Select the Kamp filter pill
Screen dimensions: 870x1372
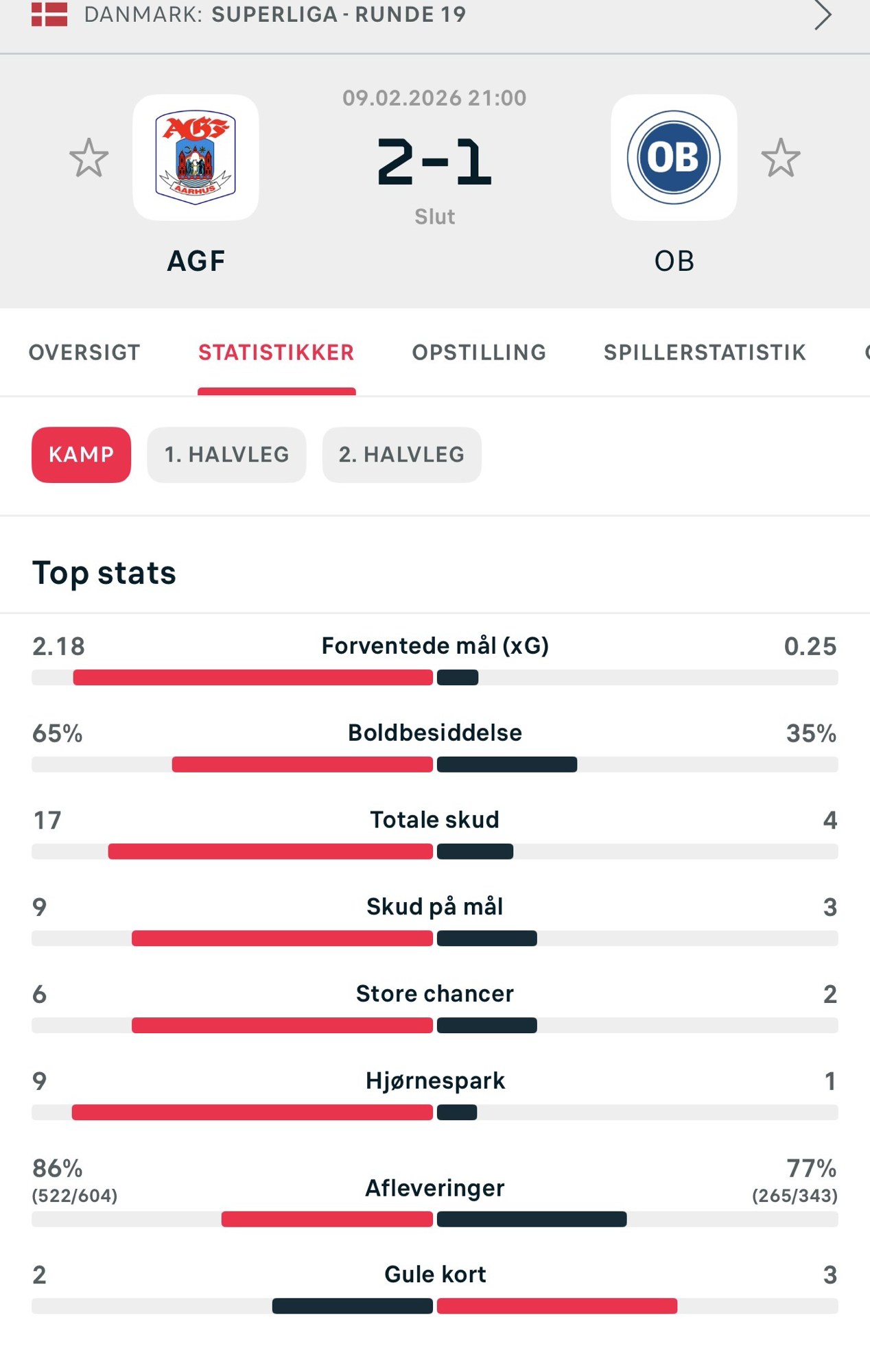[81, 455]
